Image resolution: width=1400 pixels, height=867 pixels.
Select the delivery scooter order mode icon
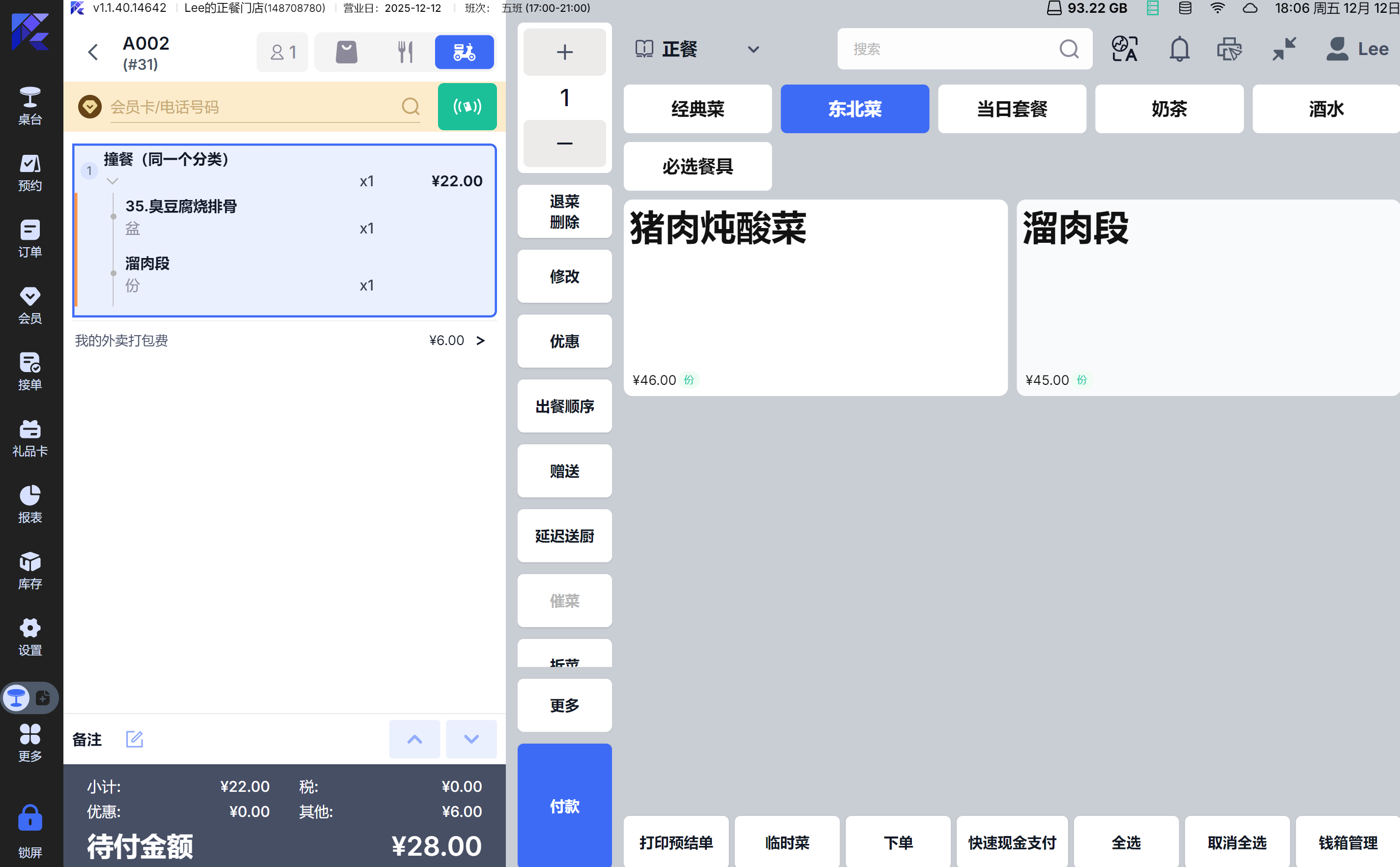coord(464,52)
